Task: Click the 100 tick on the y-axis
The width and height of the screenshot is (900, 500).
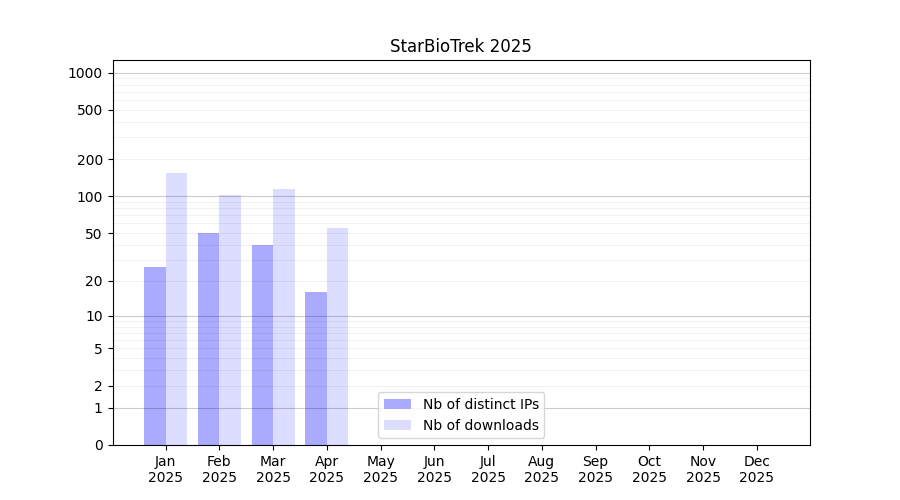Action: 91,197
